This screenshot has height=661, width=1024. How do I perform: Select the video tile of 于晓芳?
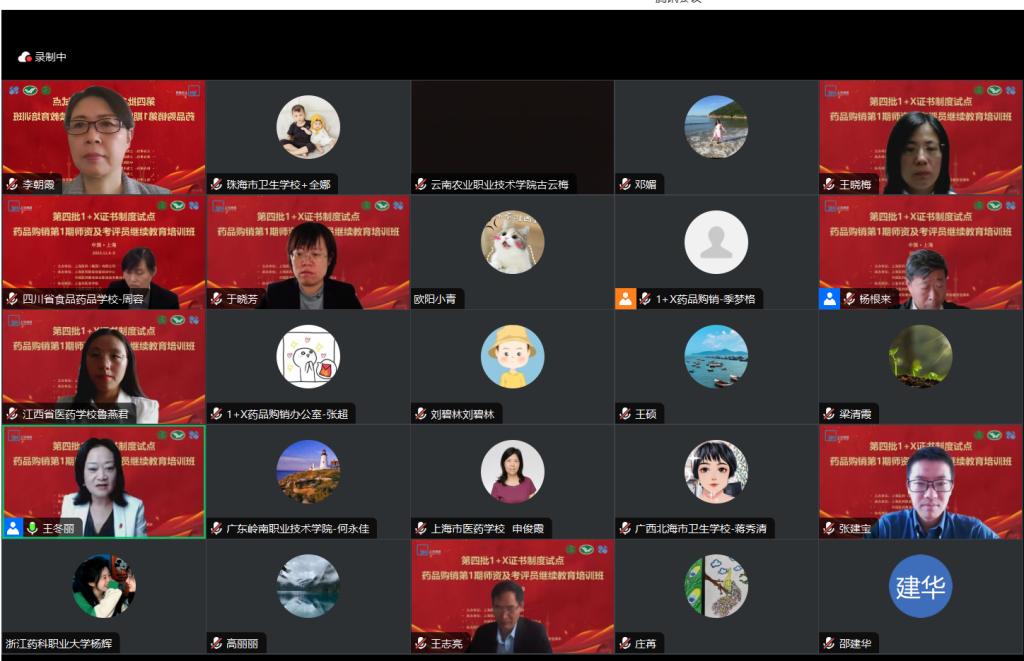tap(308, 252)
